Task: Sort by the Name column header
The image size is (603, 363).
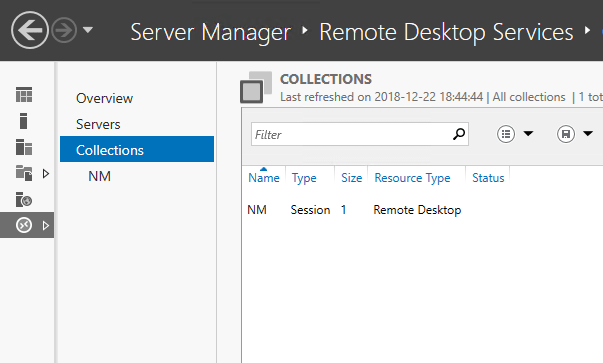Action: [264, 178]
